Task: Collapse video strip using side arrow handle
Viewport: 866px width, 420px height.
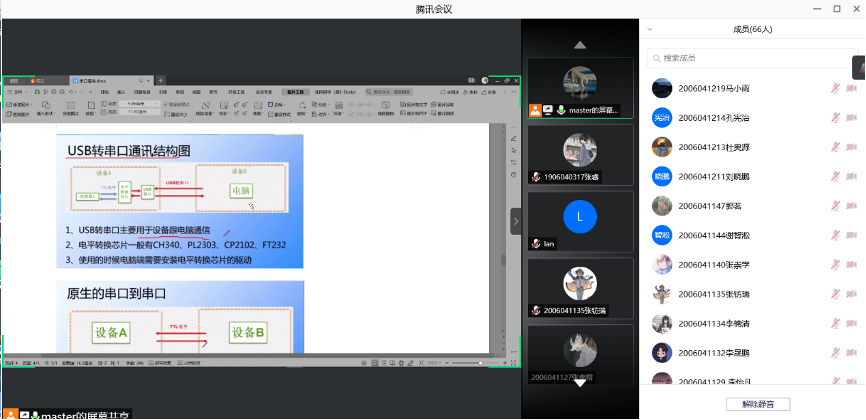Action: point(516,220)
